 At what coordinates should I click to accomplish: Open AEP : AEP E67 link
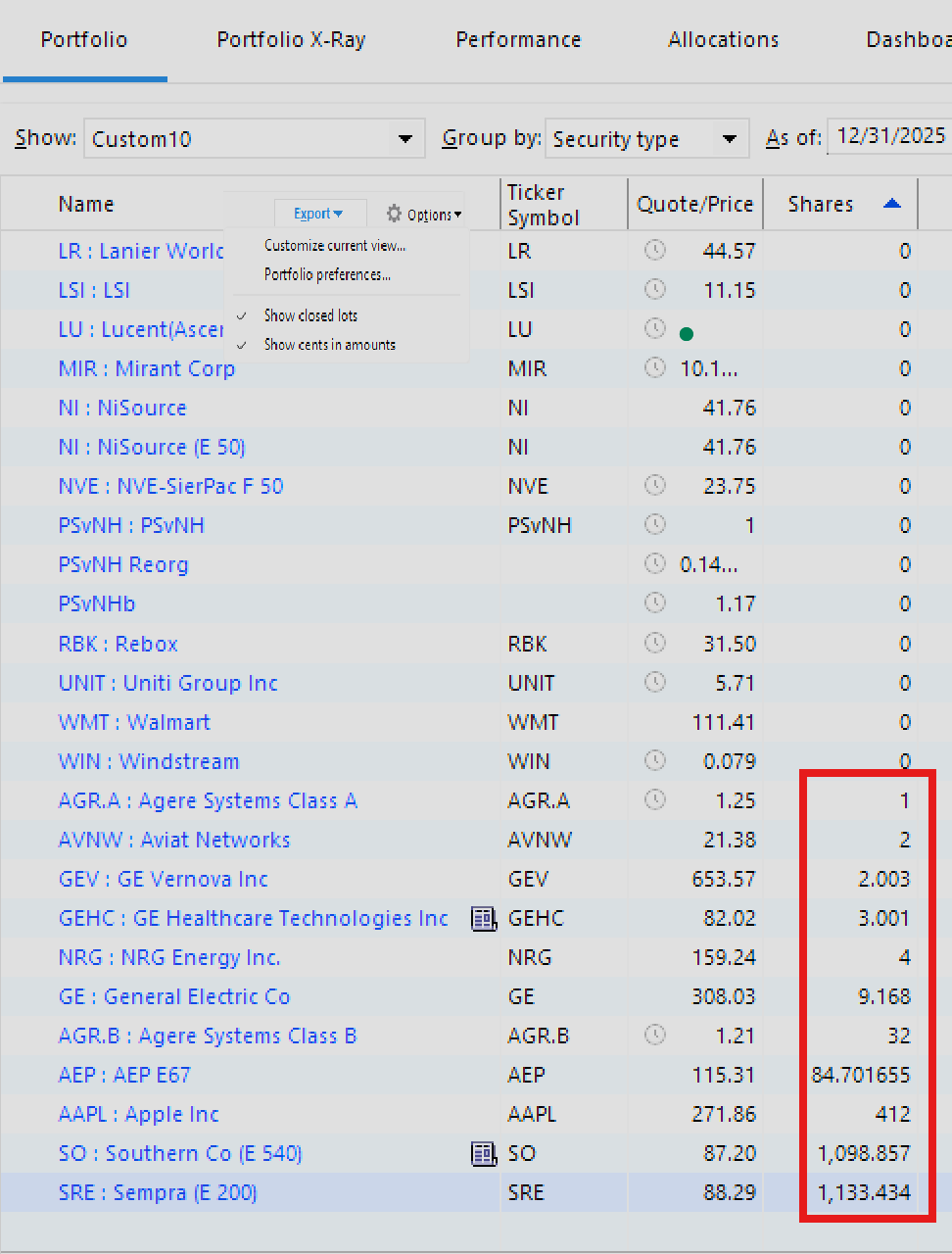click(124, 1075)
